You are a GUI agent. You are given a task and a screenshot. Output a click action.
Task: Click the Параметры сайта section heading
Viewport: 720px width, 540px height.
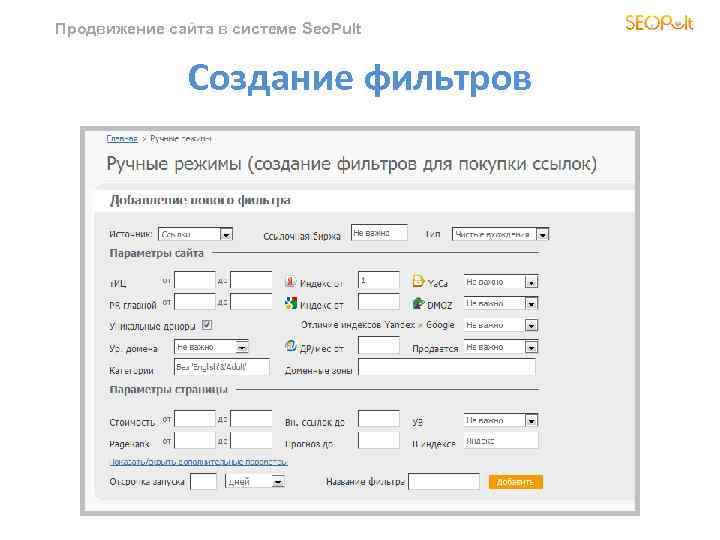pos(156,253)
